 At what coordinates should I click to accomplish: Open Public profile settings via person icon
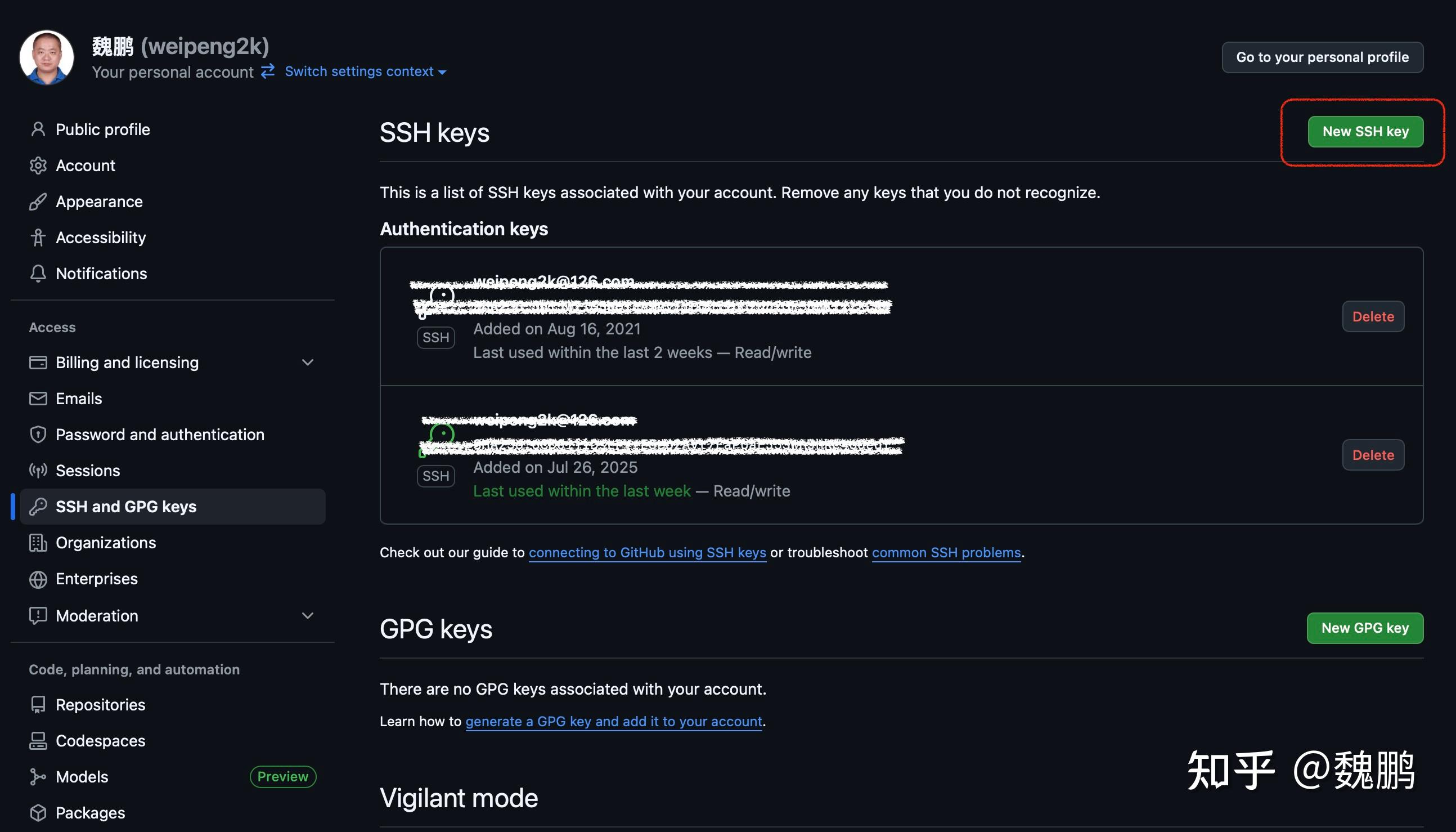click(x=38, y=129)
